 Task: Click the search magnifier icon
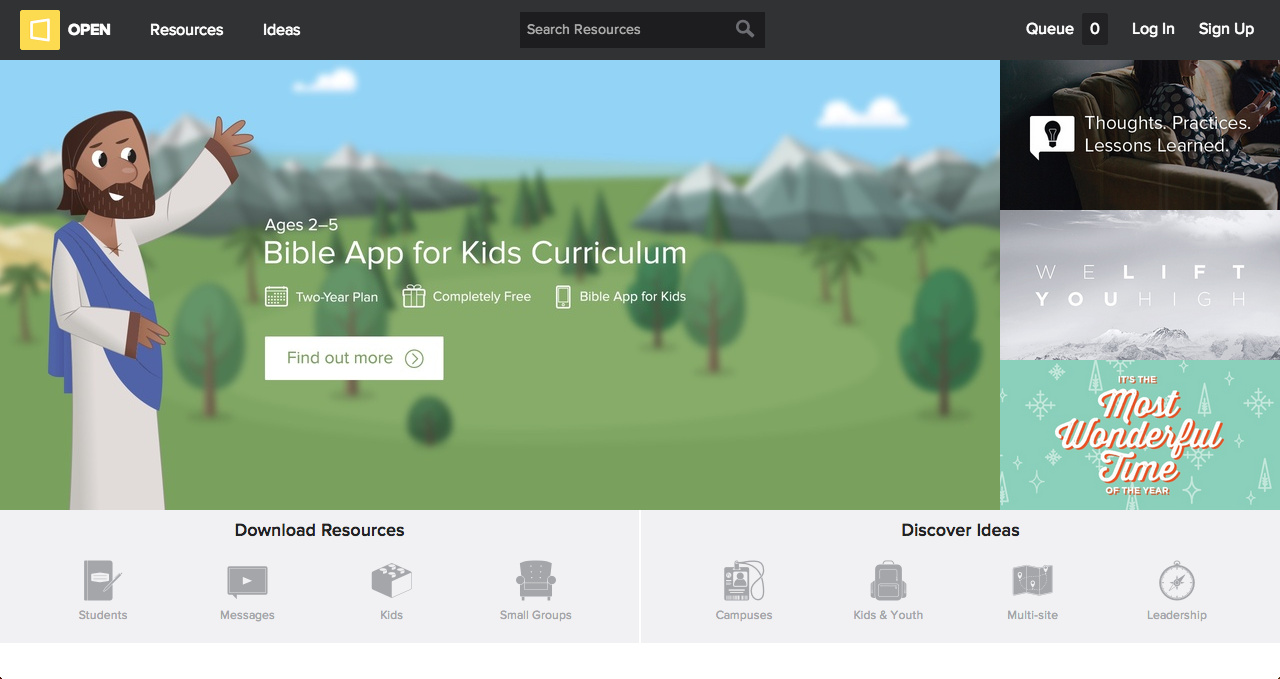tap(745, 29)
